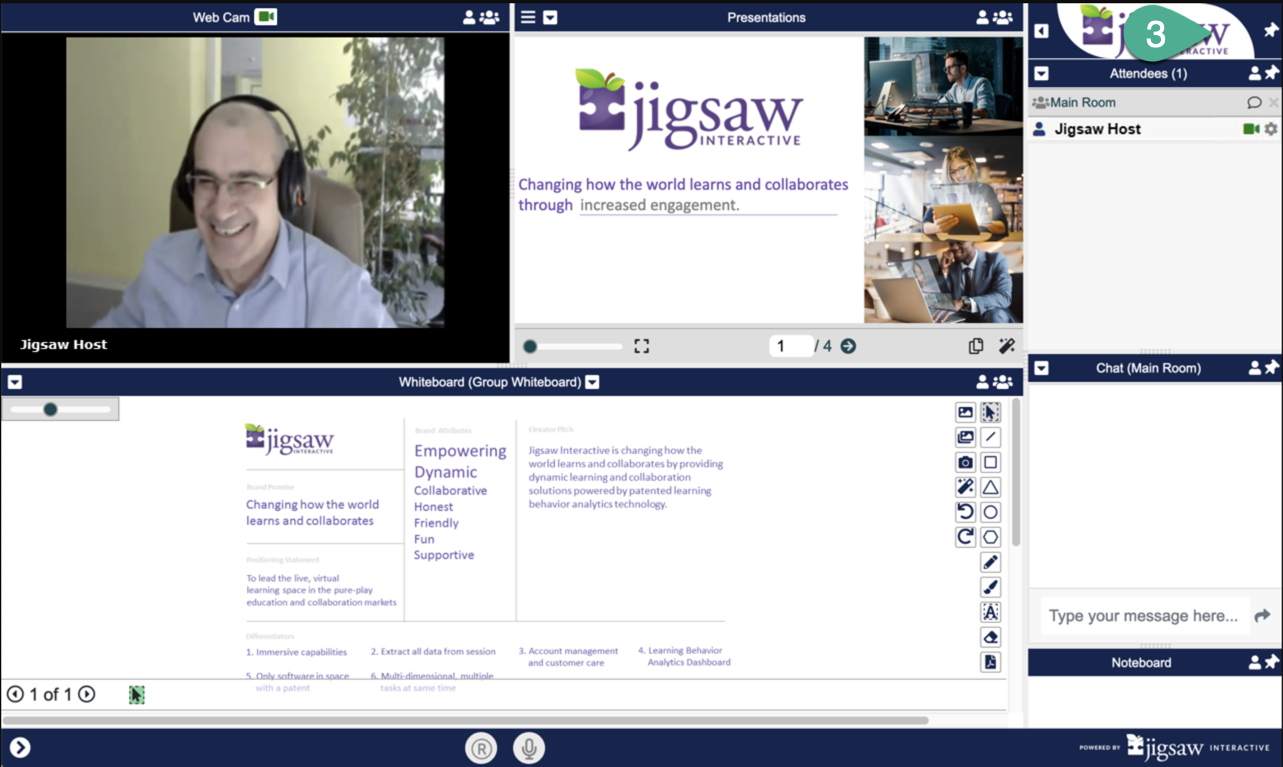Image resolution: width=1283 pixels, height=767 pixels.
Task: Open the Chat (Main Room) panel dropdown
Action: tap(1041, 368)
